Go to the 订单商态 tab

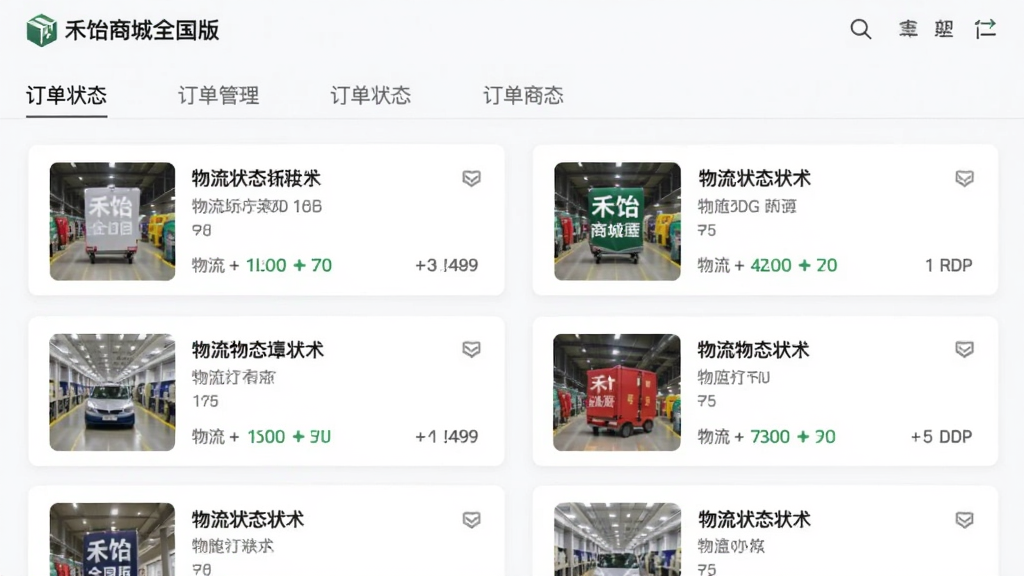tap(523, 96)
